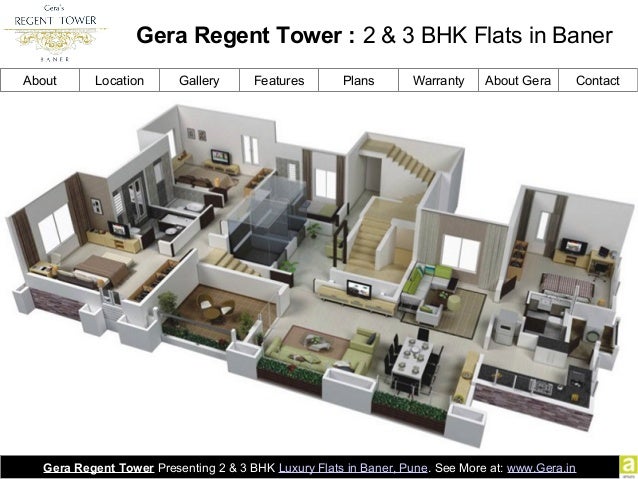638x479 pixels.
Task: Click the 3D floor plan image
Action: pos(319,275)
